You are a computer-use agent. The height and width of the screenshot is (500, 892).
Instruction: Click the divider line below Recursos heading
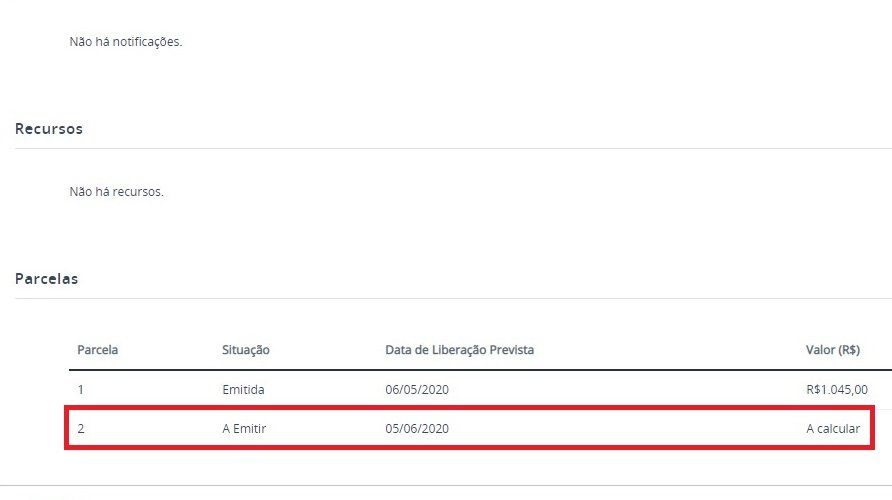point(450,149)
